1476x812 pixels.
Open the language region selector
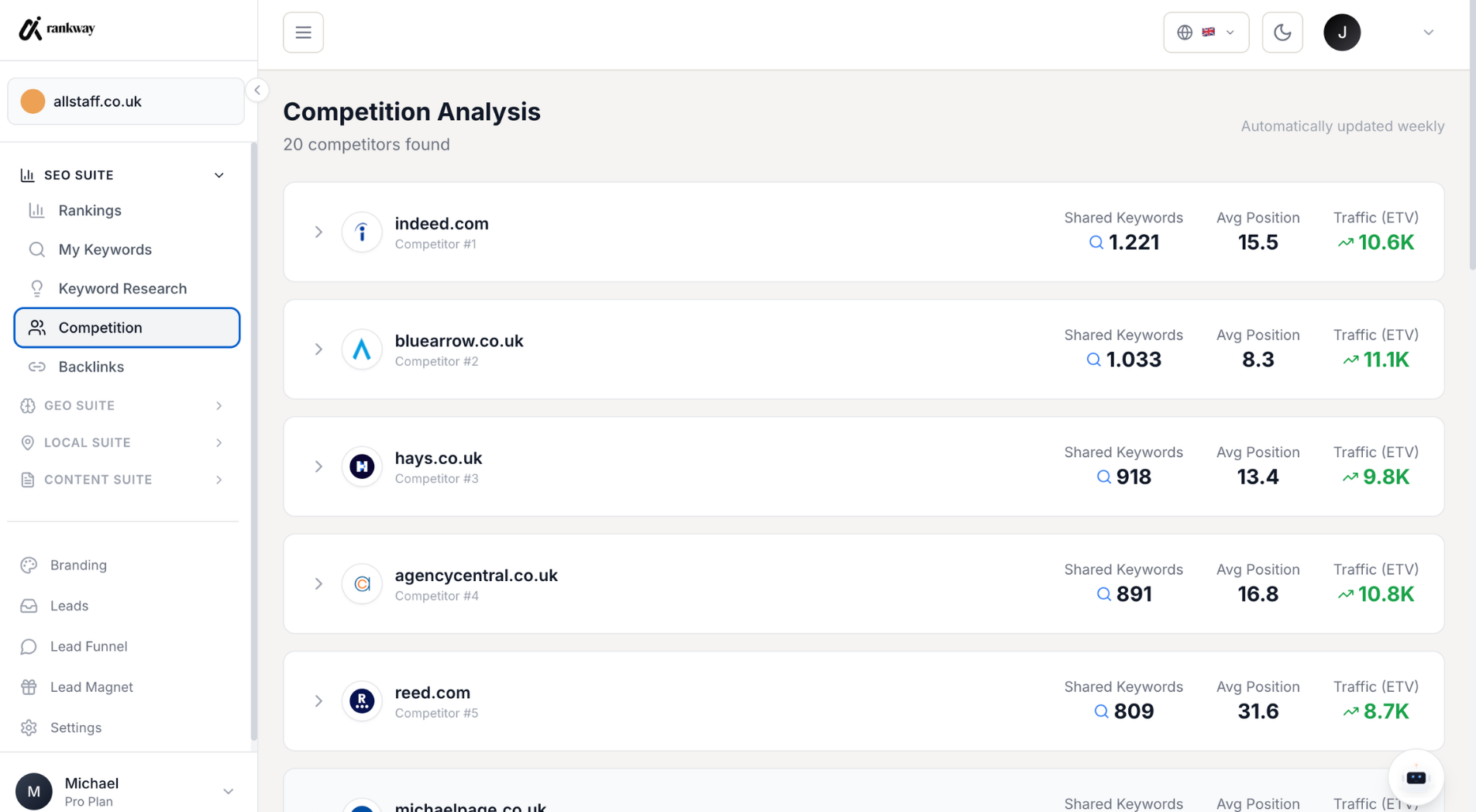(1206, 33)
